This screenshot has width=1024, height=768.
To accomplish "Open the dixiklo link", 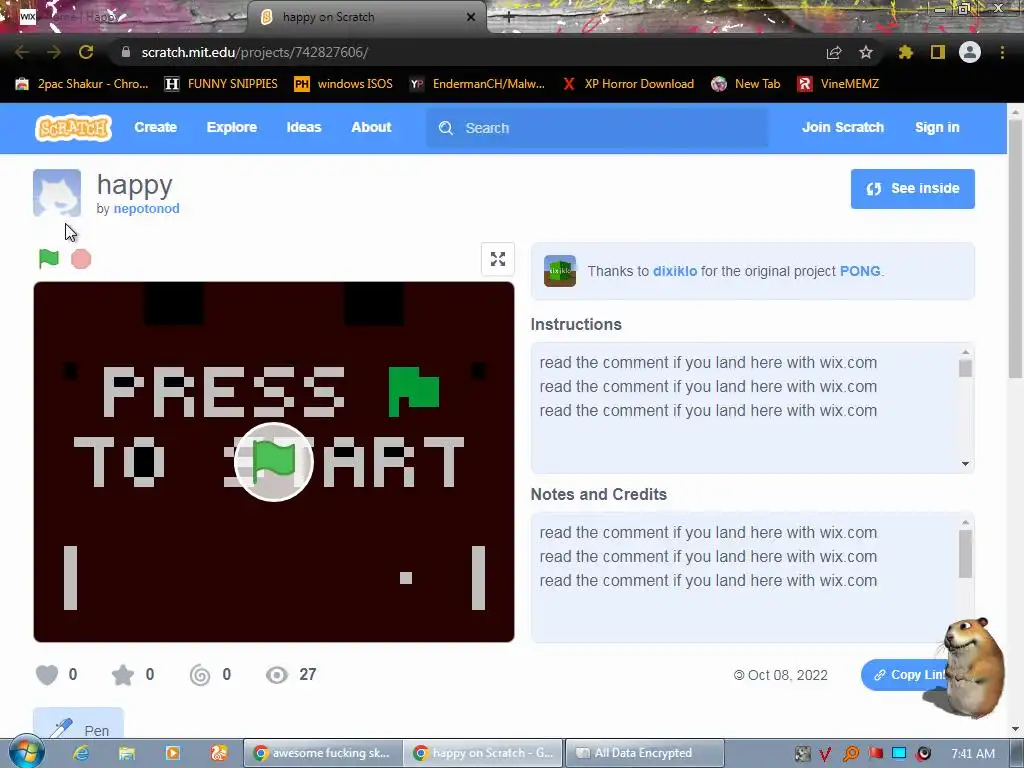I will coord(675,271).
